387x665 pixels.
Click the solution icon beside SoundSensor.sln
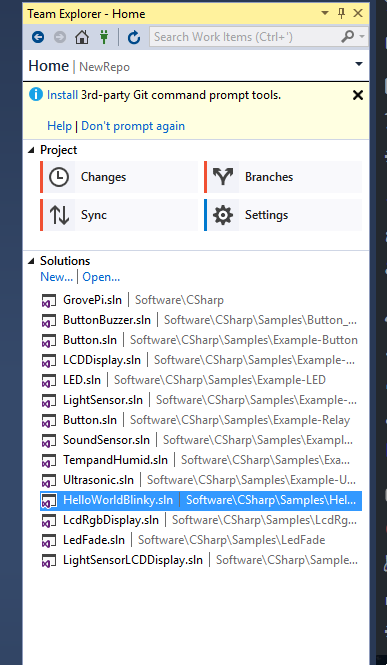point(49,441)
